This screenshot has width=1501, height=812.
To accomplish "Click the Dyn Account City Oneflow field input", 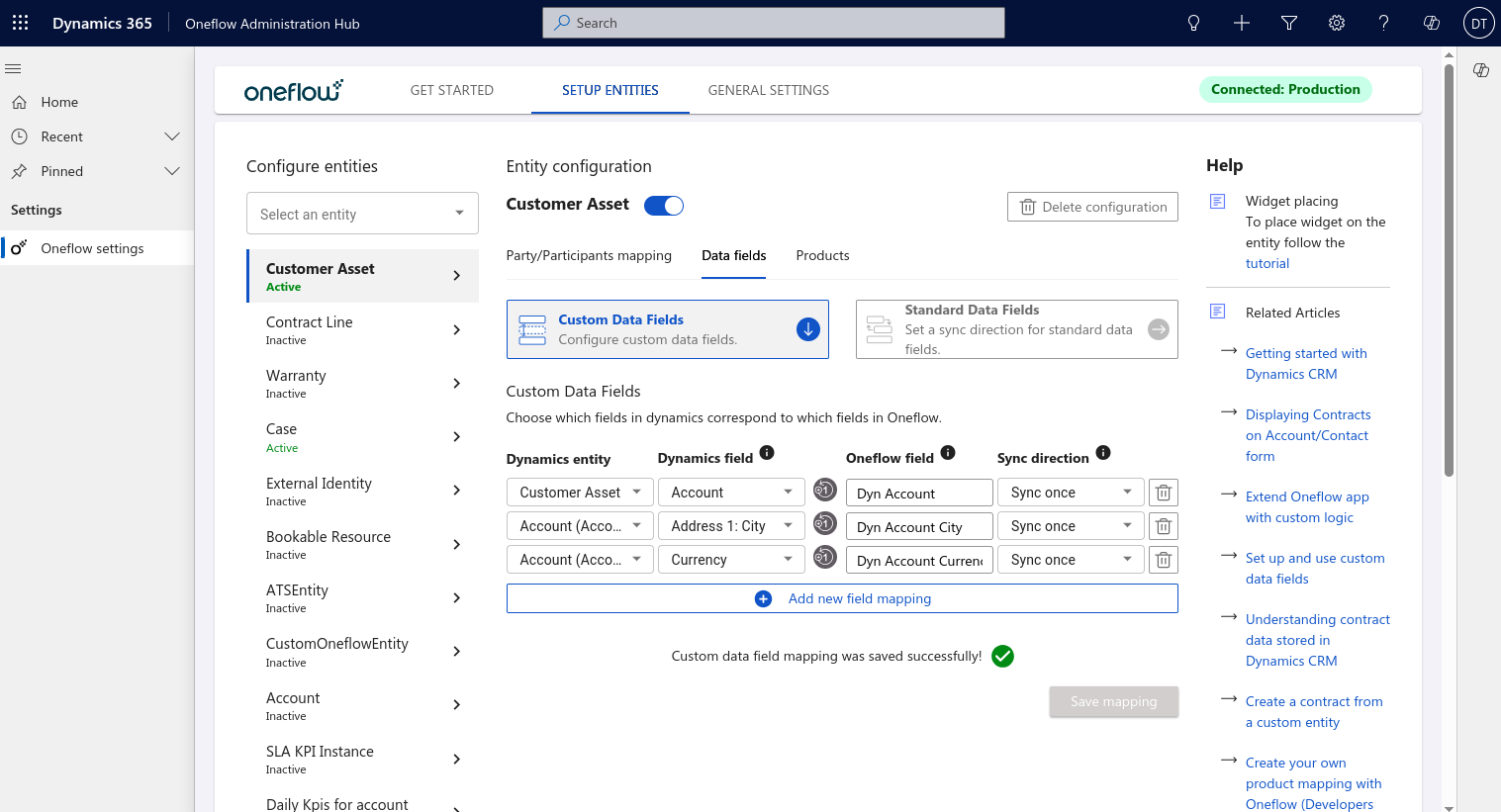I will tap(919, 526).
